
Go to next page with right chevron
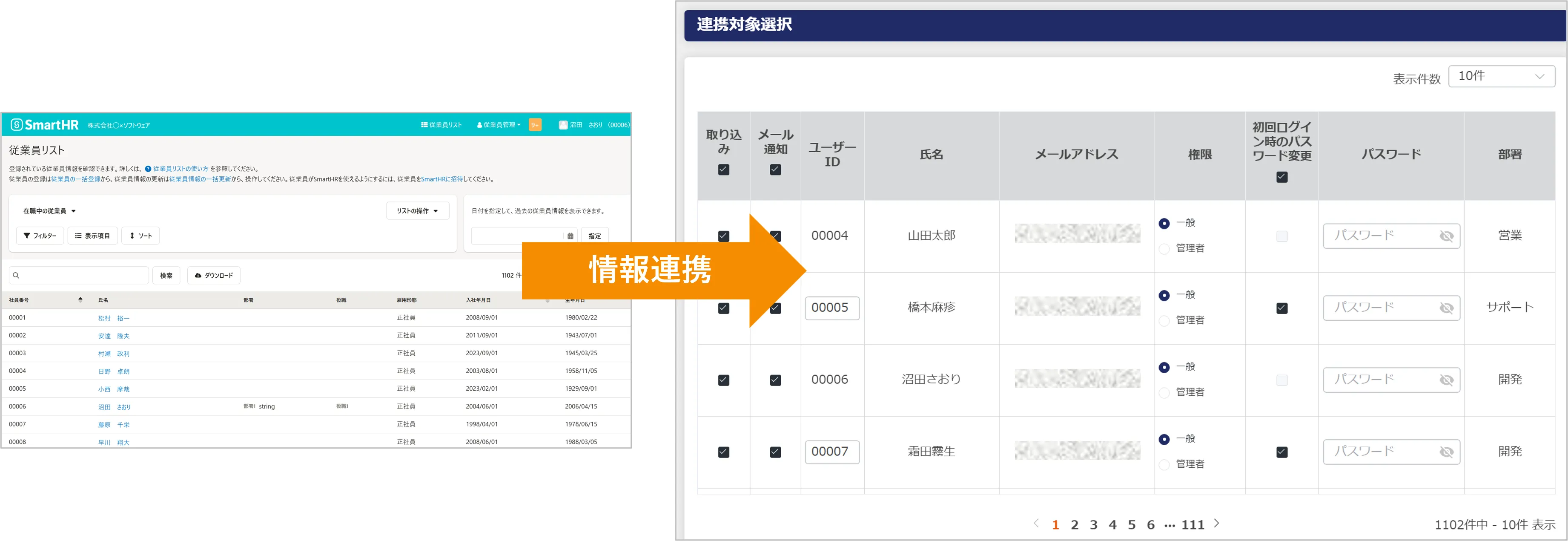pyautogui.click(x=1216, y=524)
